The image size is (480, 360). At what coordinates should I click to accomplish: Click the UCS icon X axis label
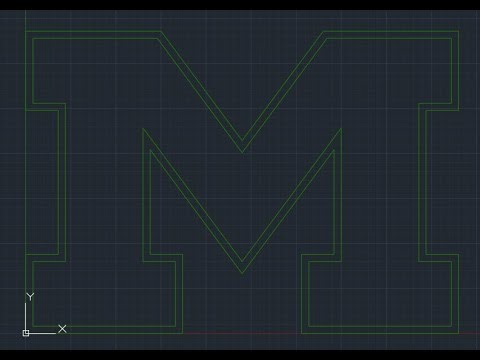click(x=62, y=329)
